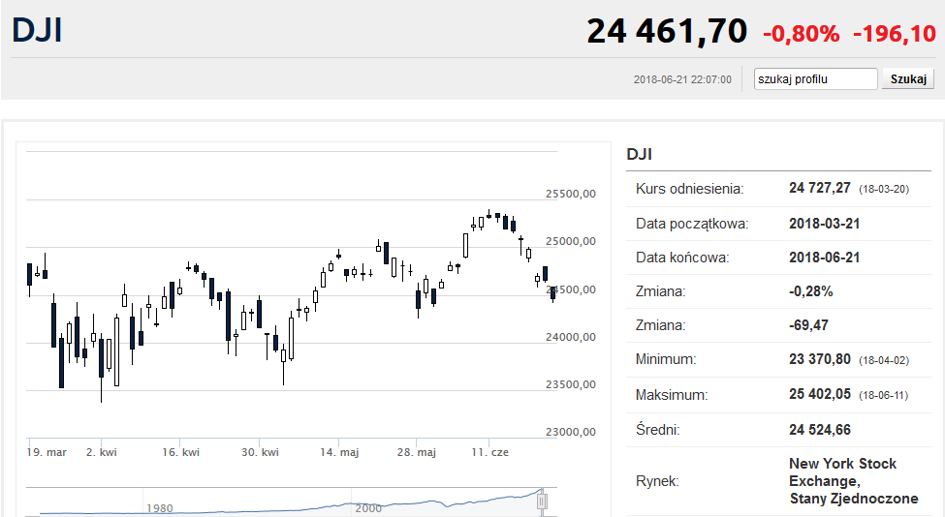Click the -0,80% percentage change figure
Screen dimensions: 945x517
[x=801, y=34]
